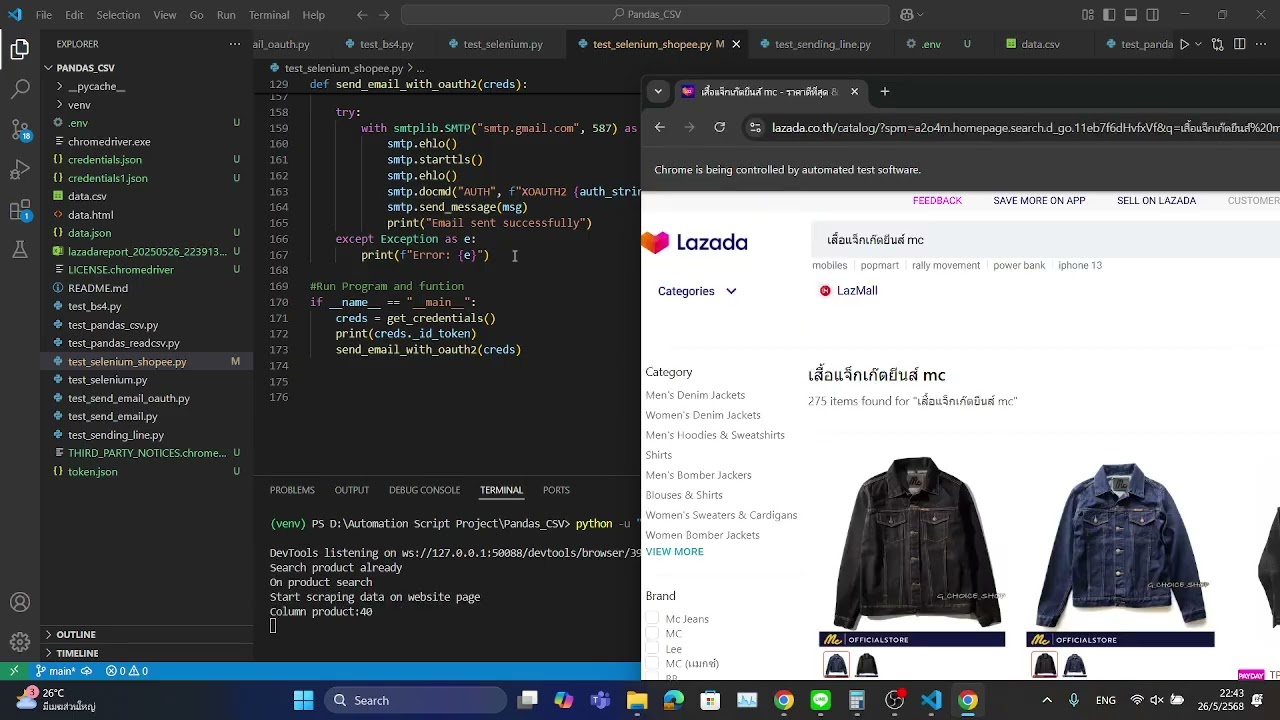Check the Lee brand checkbox
This screenshot has width=1280, height=720.
tap(652, 649)
